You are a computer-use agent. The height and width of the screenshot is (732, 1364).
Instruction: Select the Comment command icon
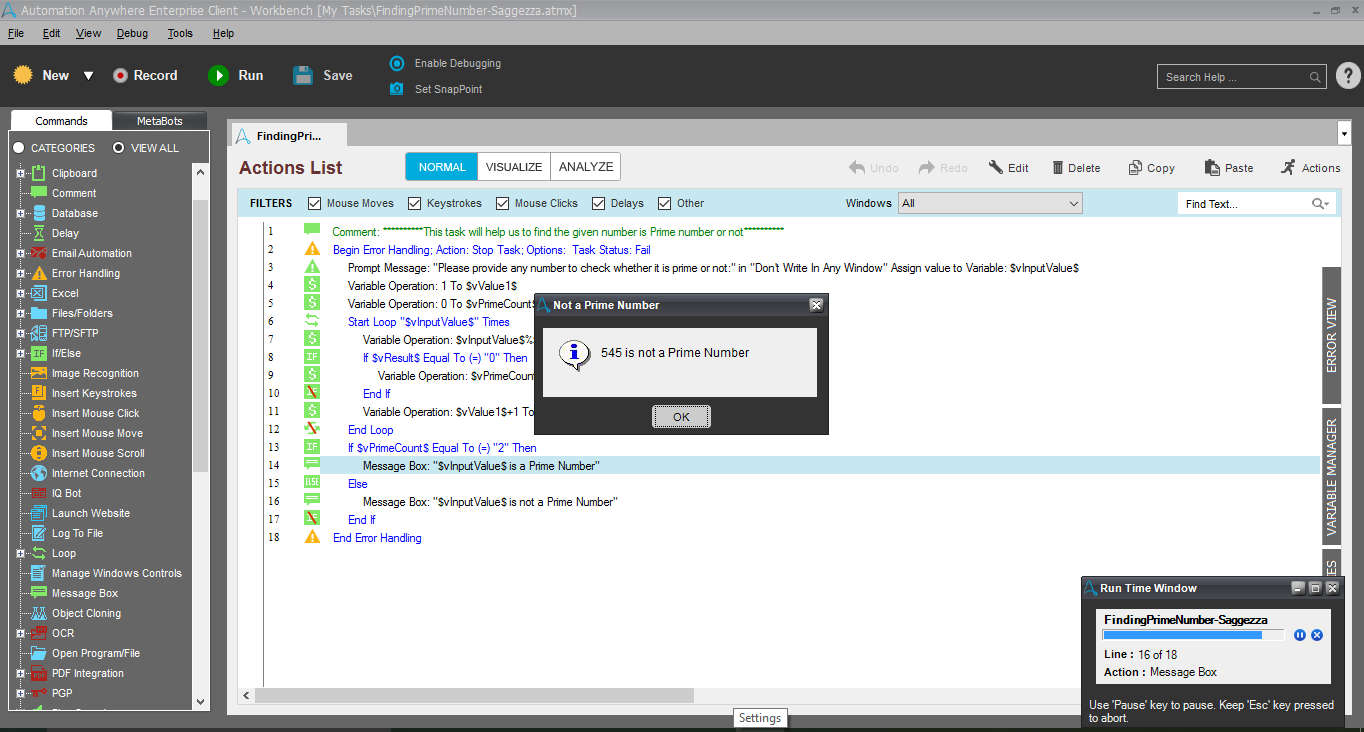pos(39,193)
